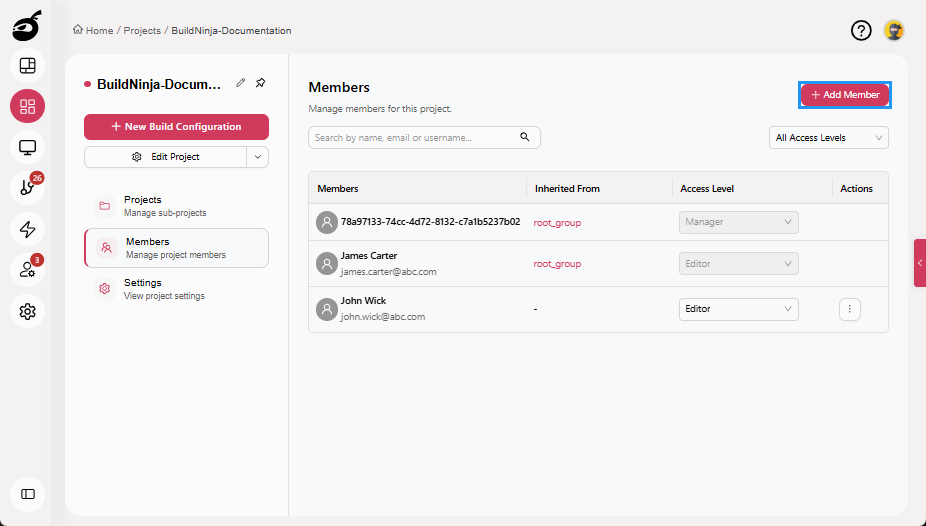Viewport: 926px width, 526px height.
Task: Click the help question mark icon
Action: click(x=861, y=30)
